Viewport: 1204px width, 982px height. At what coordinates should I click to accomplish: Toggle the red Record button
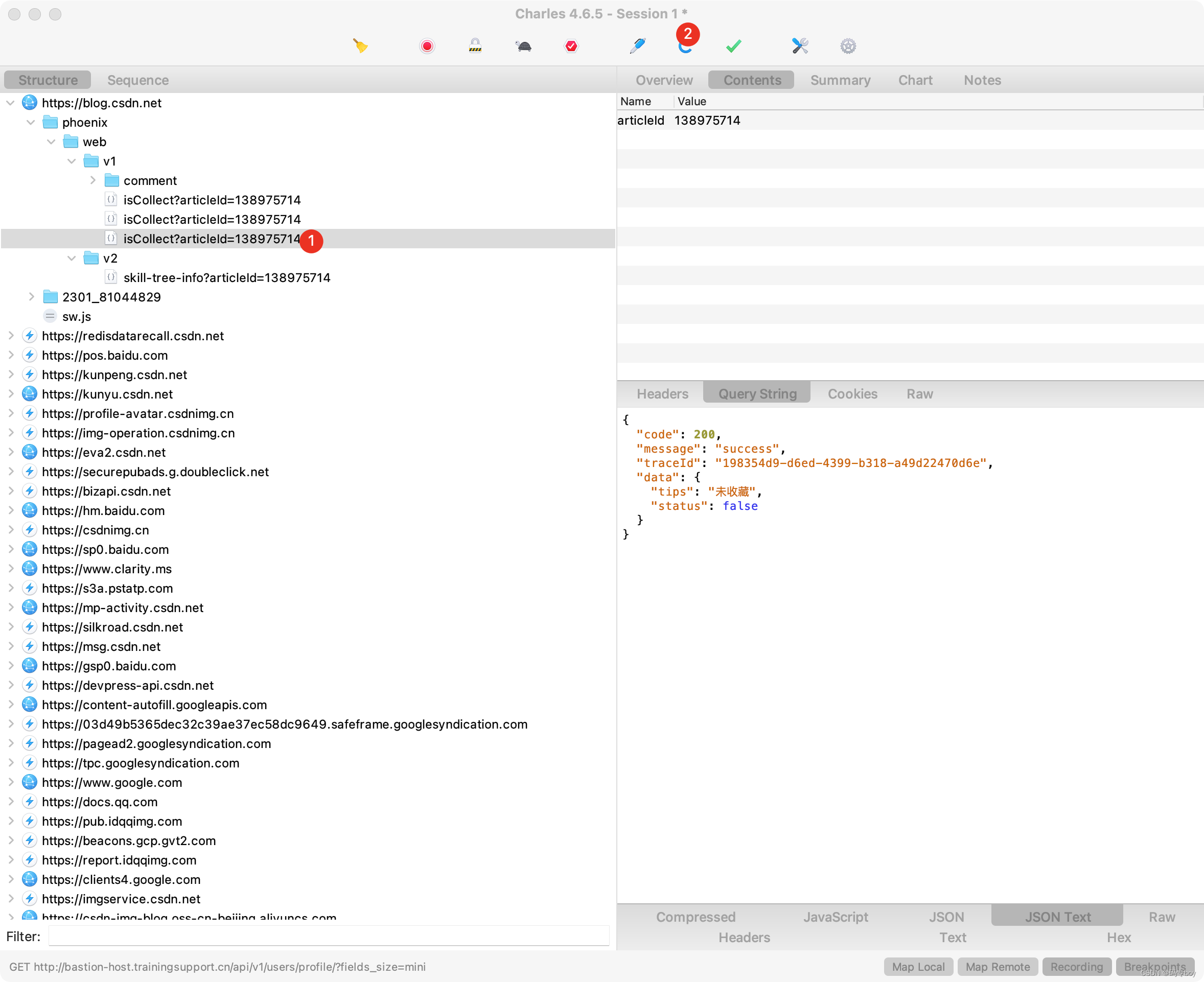(x=427, y=46)
